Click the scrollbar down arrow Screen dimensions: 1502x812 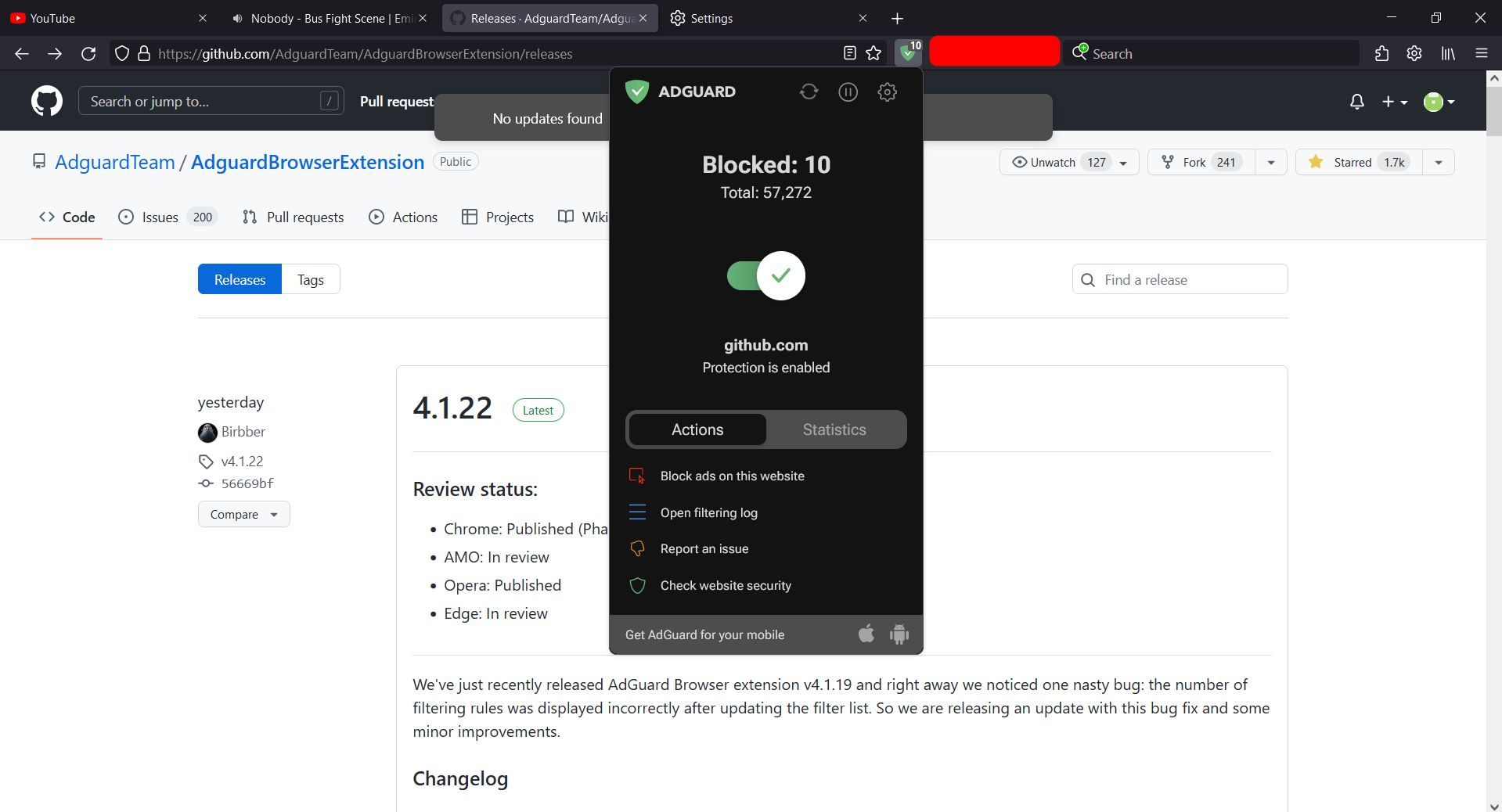tap(1494, 806)
